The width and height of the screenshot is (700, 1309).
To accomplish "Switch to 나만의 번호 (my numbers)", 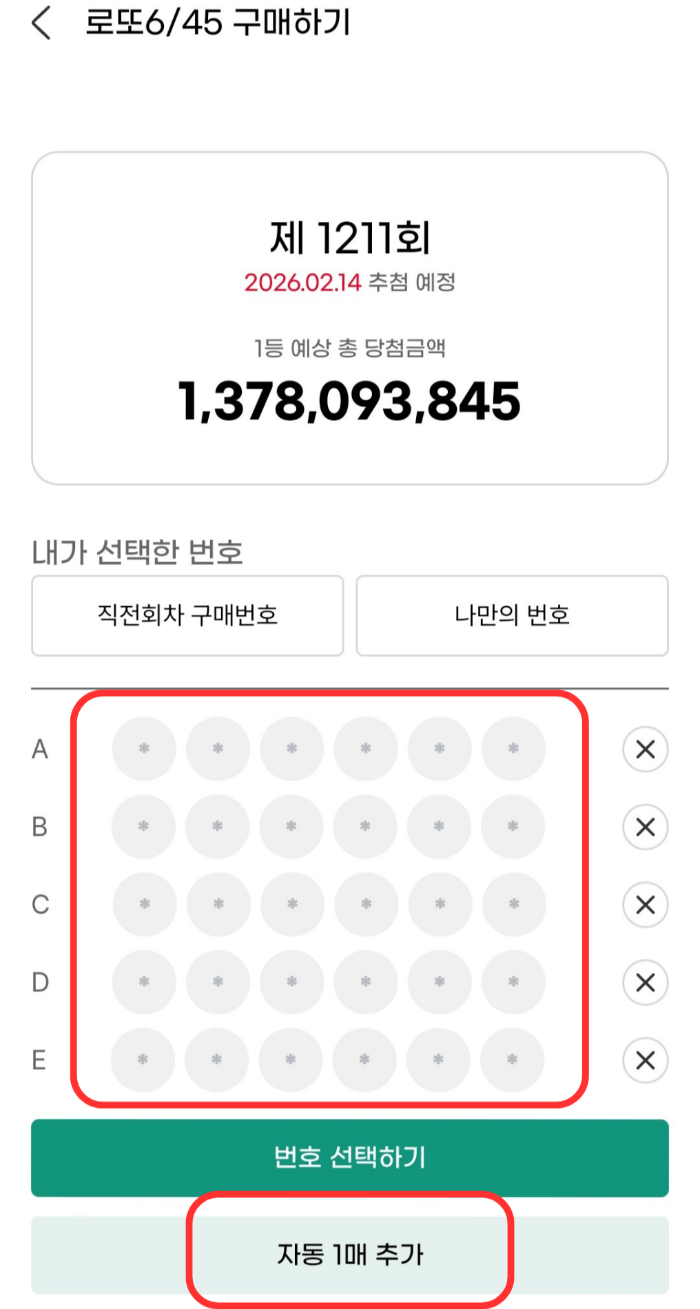I will tap(512, 616).
